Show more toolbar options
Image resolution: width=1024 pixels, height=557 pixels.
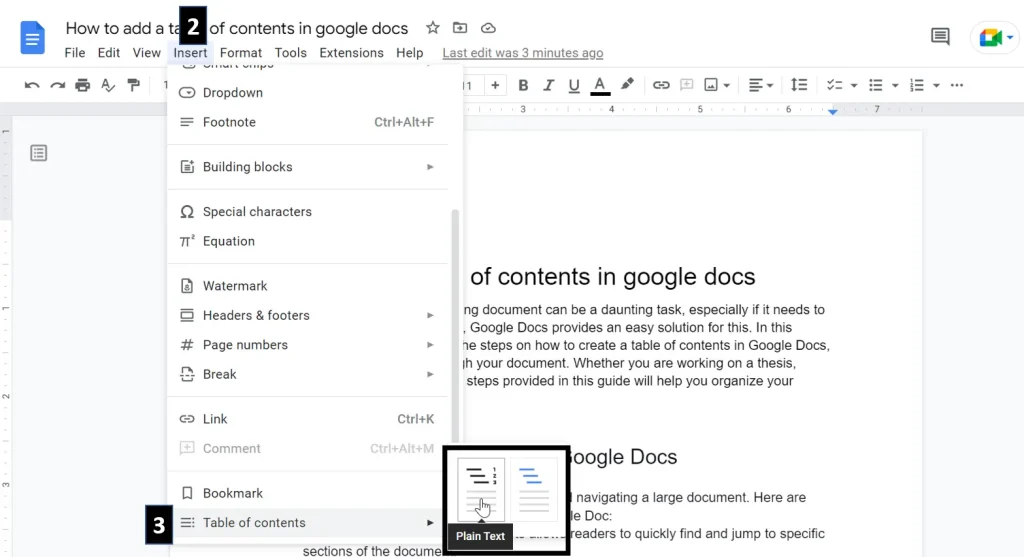click(x=957, y=85)
